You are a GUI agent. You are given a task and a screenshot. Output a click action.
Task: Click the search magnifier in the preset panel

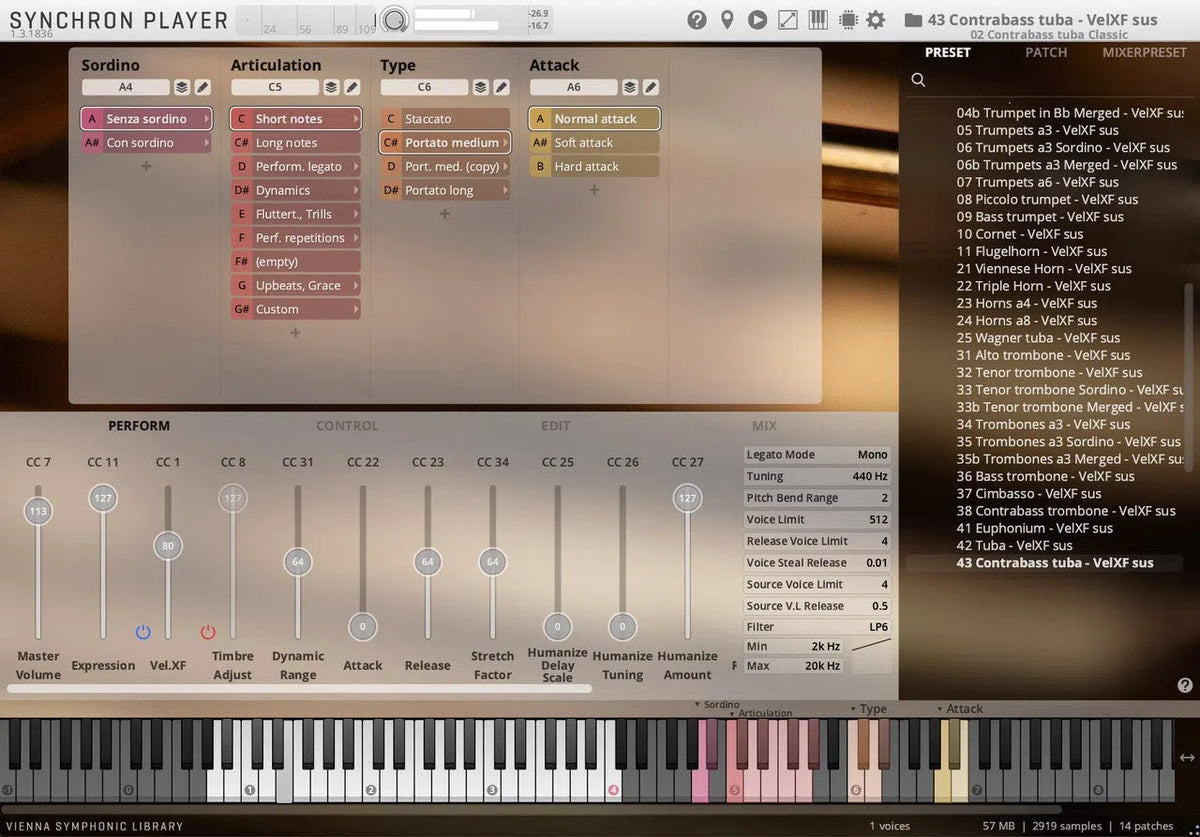[x=918, y=79]
